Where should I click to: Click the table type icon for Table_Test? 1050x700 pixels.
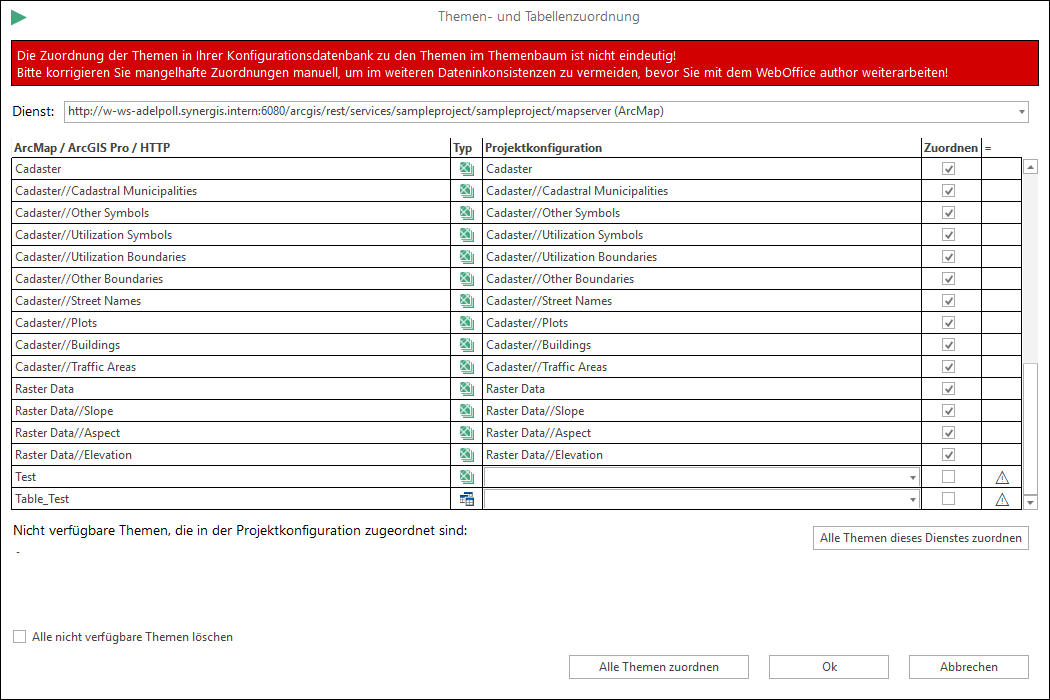466,499
